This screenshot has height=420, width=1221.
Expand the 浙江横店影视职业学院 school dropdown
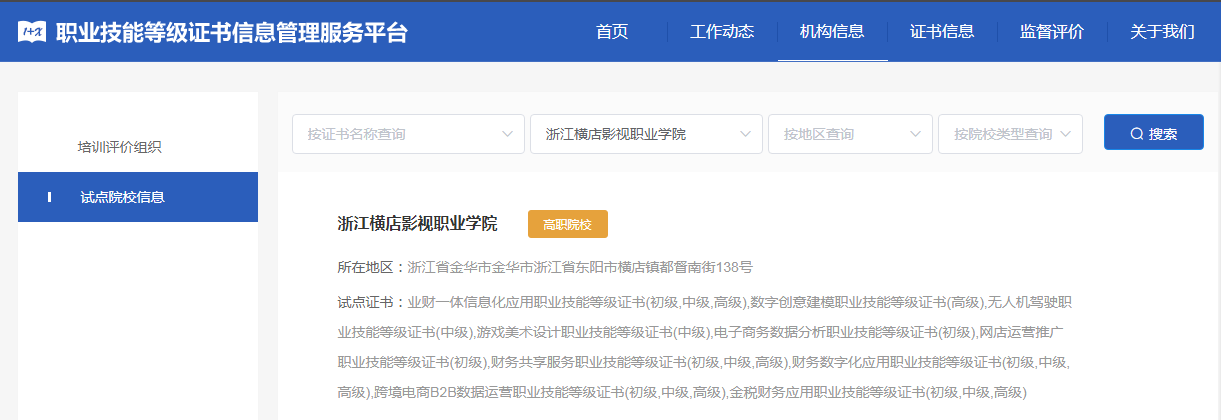(x=646, y=134)
